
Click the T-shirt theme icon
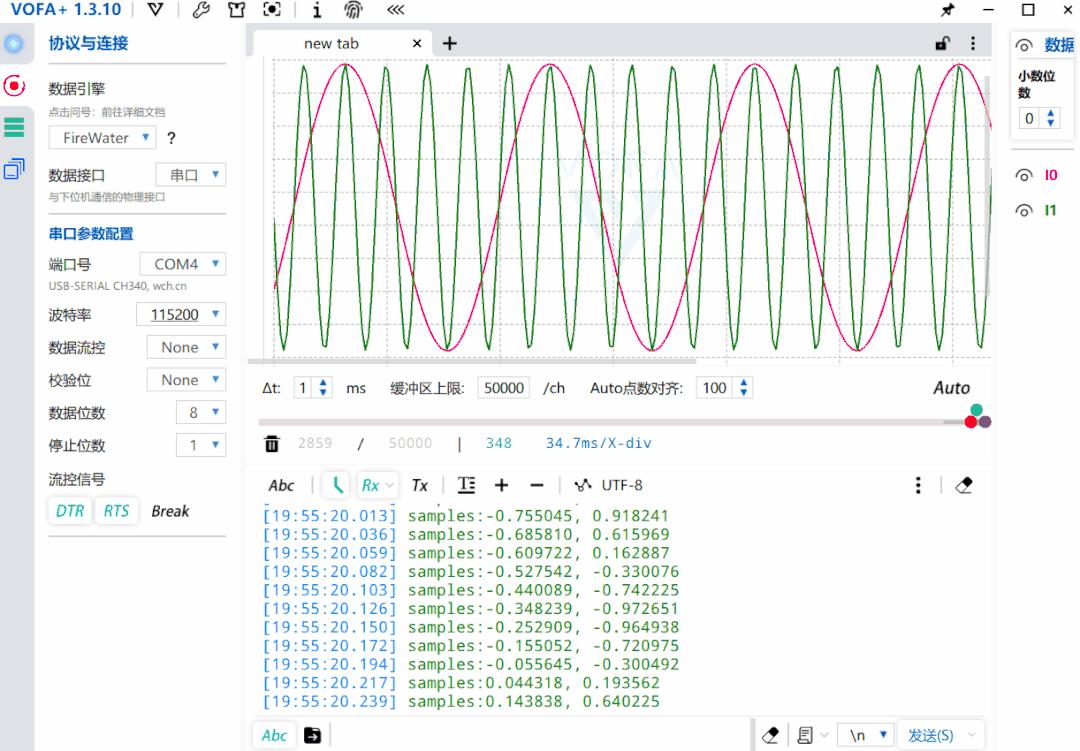click(236, 10)
